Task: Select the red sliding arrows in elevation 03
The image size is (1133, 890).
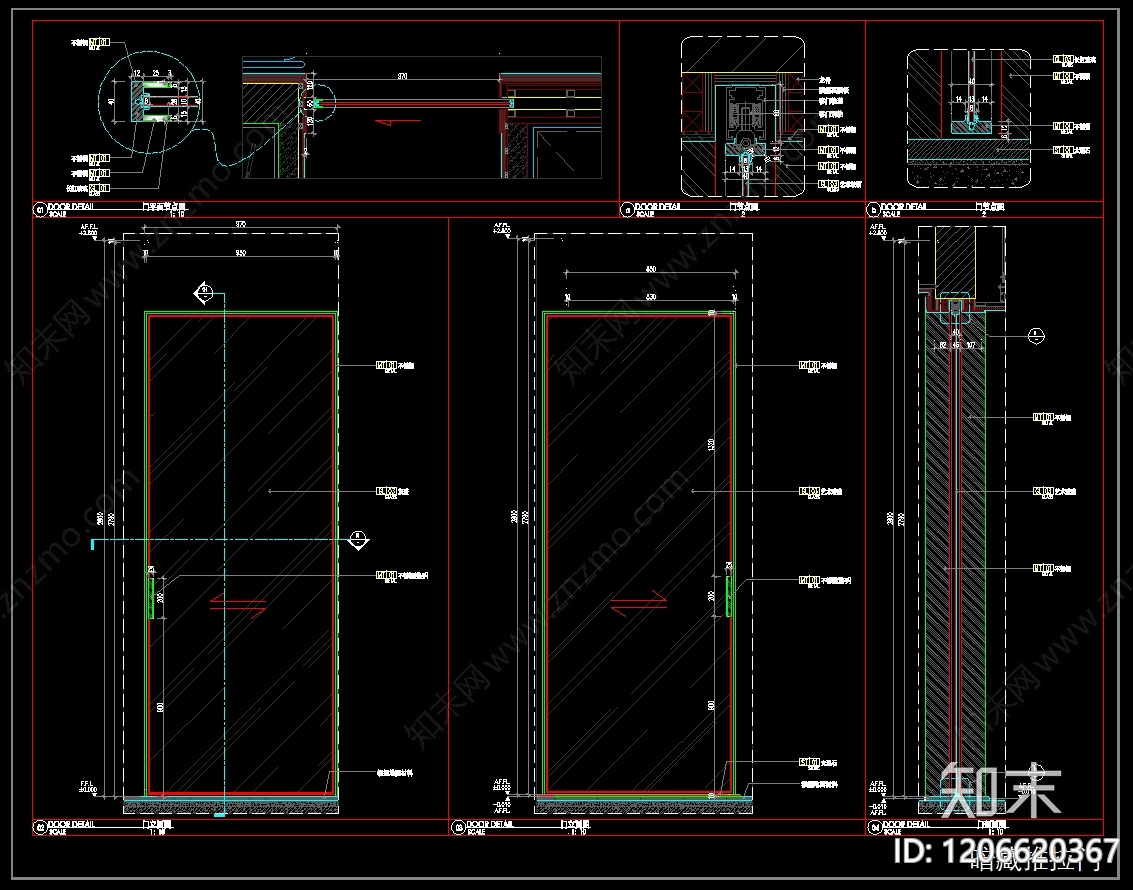Action: 639,602
